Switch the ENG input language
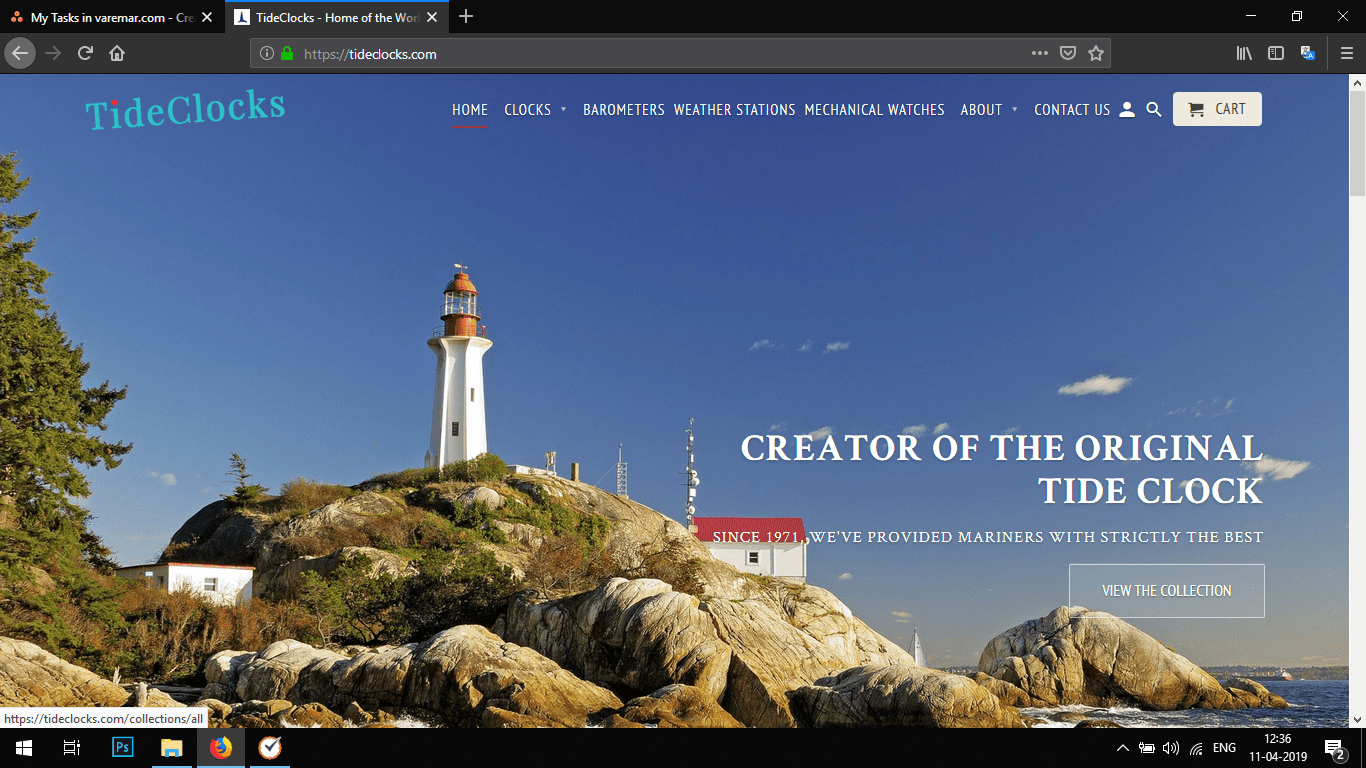 (1225, 748)
